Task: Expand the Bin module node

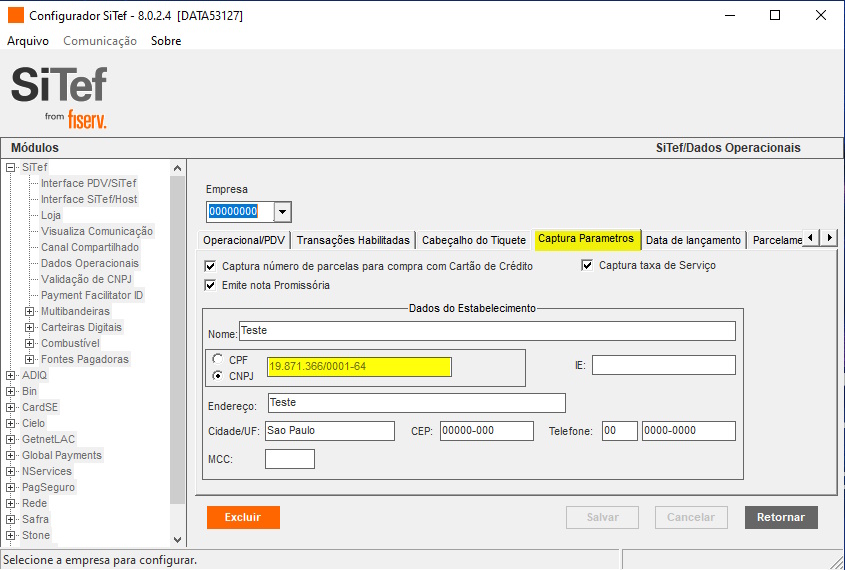Action: tap(10, 391)
